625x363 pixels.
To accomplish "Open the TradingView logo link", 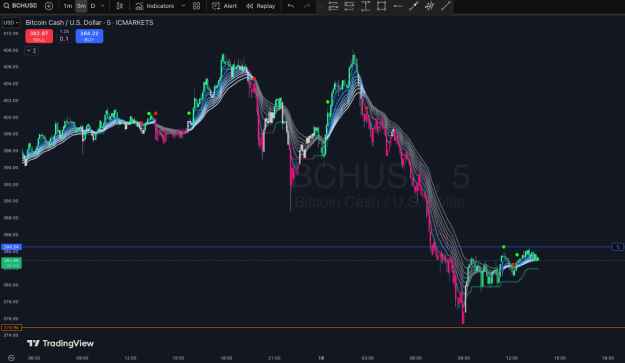I will [60, 343].
